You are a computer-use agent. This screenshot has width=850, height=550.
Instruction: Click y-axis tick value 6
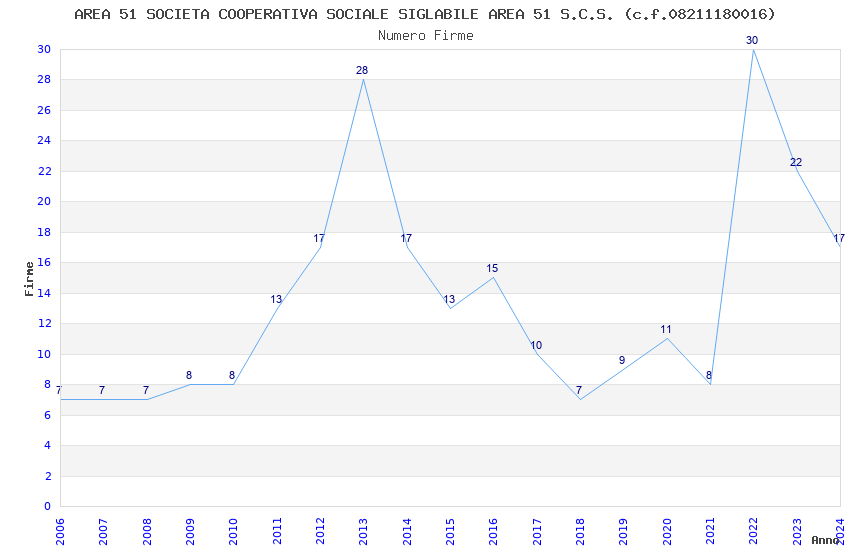tap(48, 415)
